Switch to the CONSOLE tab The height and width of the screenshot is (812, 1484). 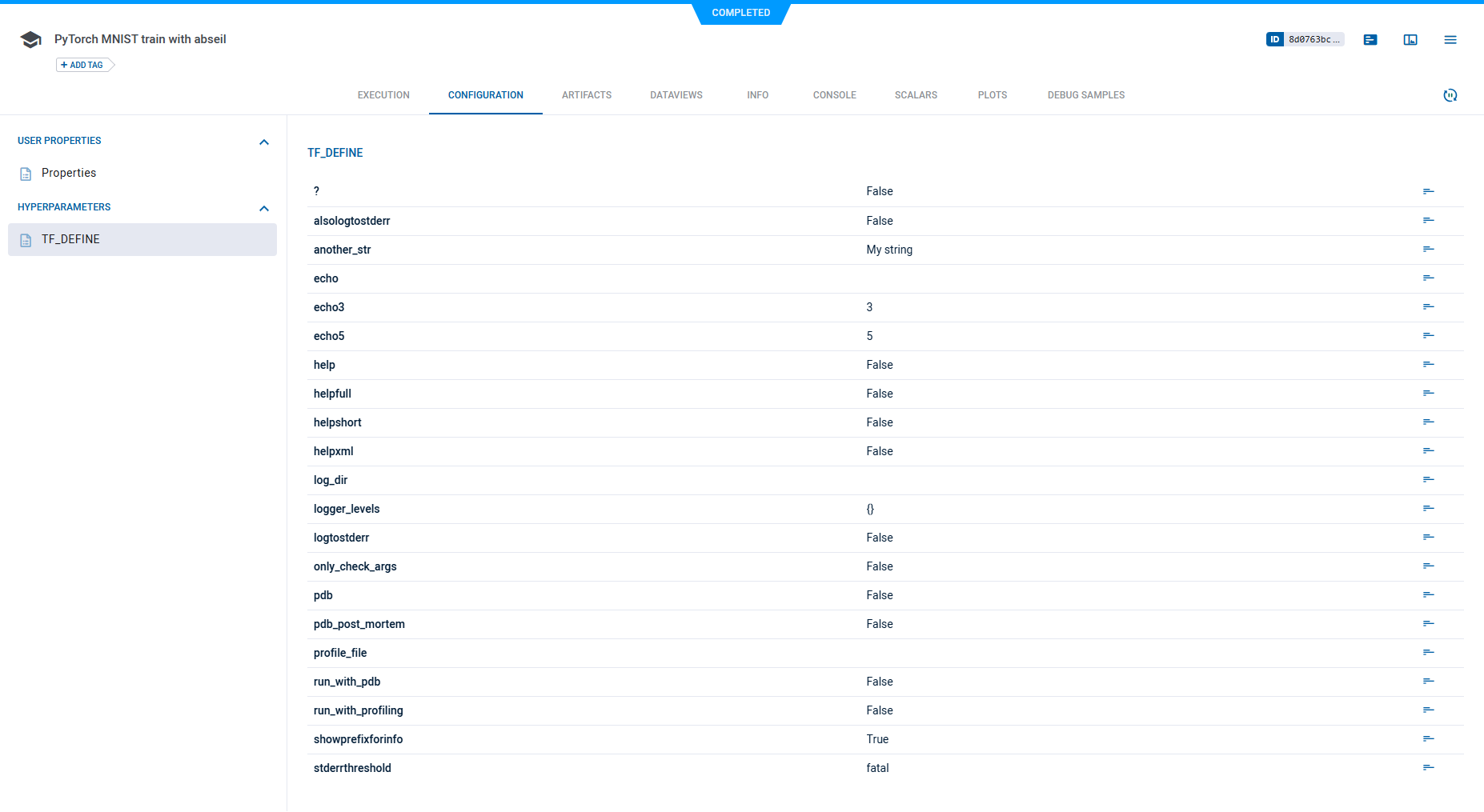834,94
